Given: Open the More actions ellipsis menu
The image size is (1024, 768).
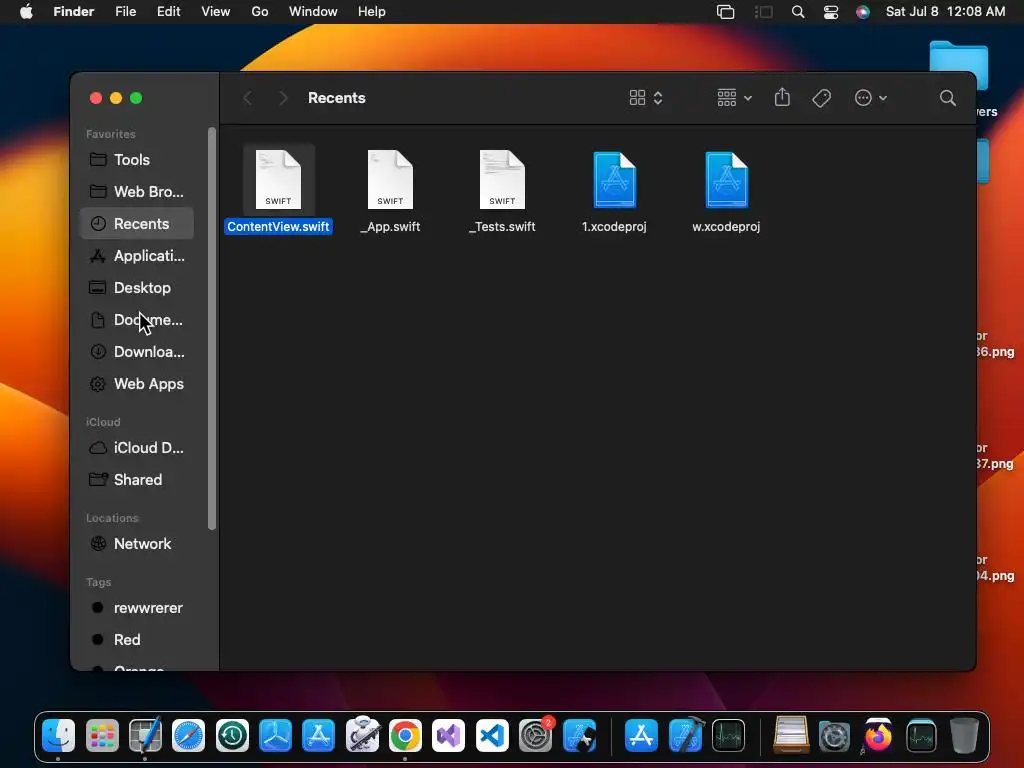Looking at the screenshot, I should point(871,98).
